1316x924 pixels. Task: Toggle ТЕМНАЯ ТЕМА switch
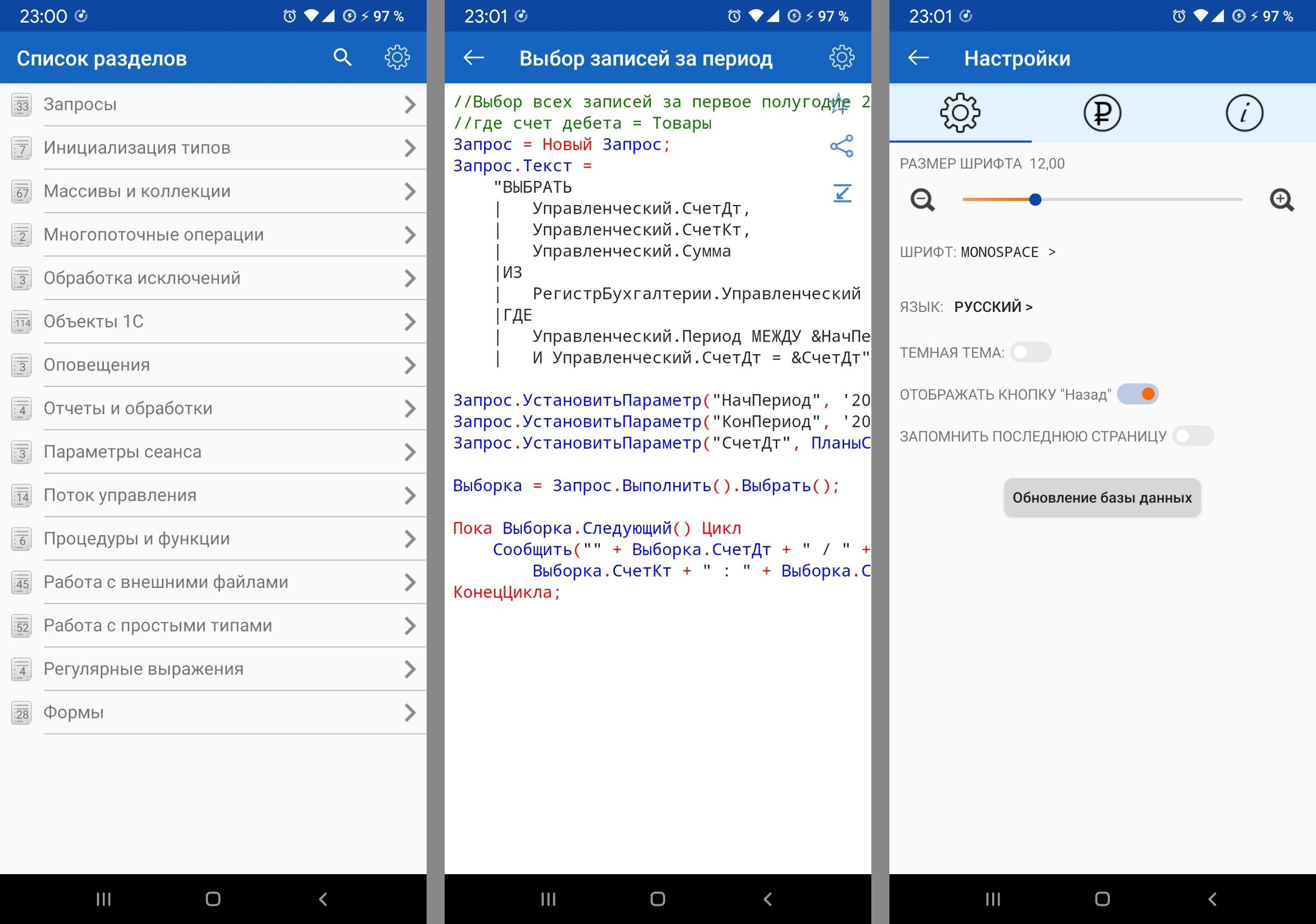1031,353
